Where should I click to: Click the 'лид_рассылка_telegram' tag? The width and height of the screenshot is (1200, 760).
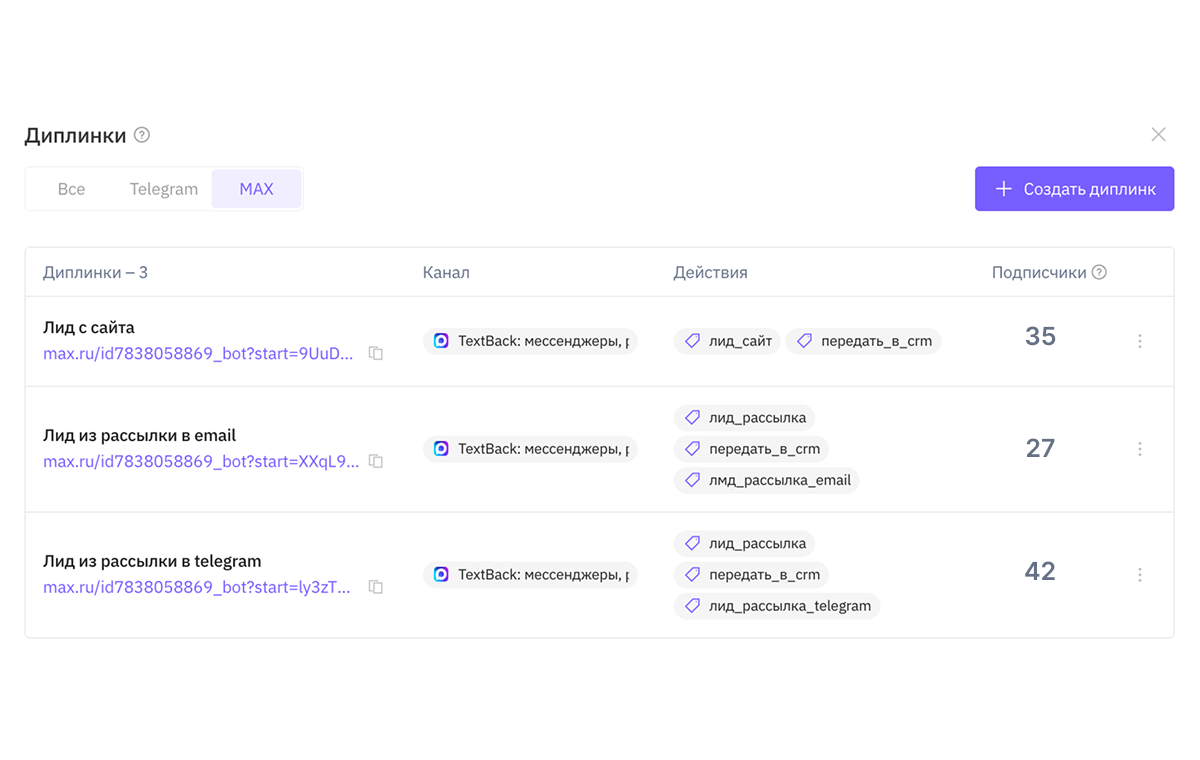click(x=777, y=606)
